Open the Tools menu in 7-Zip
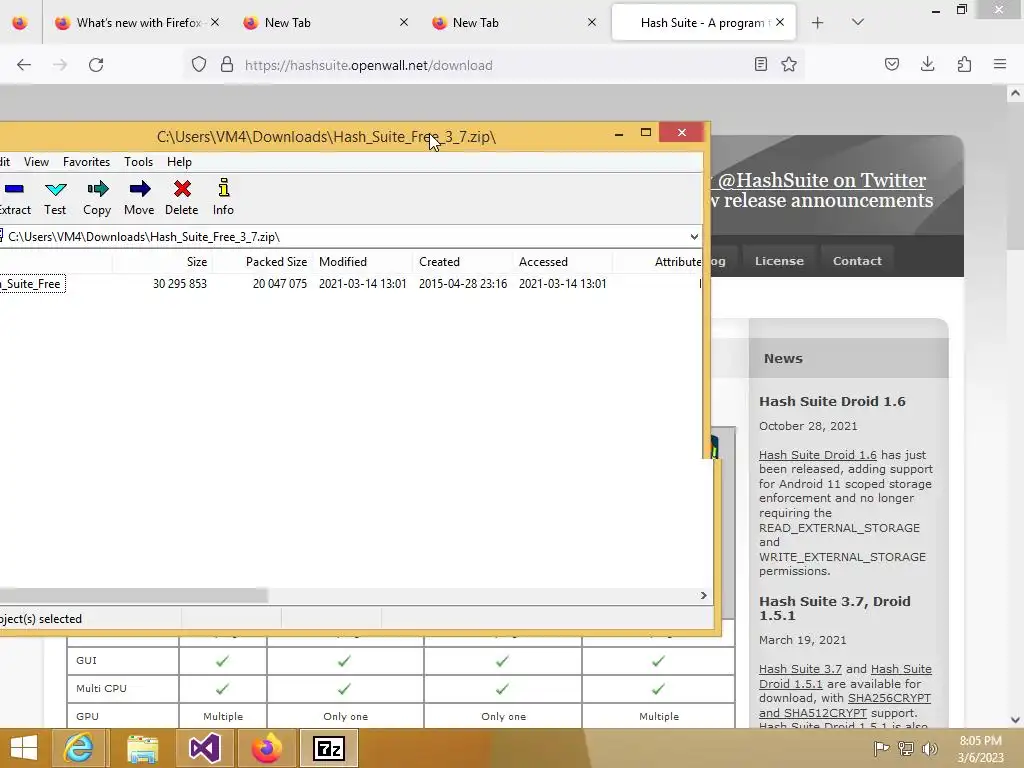 click(138, 162)
